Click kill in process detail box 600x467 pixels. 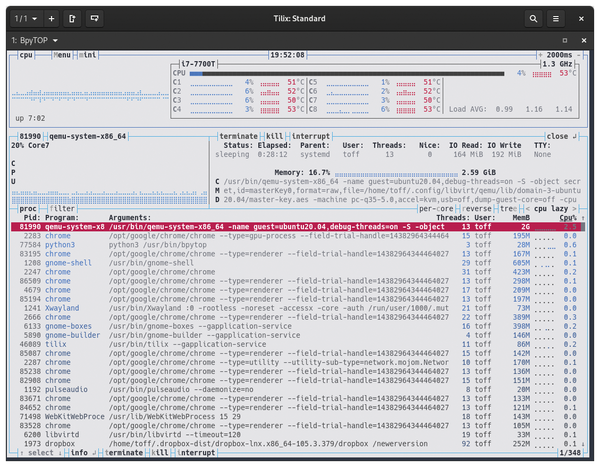(x=274, y=136)
